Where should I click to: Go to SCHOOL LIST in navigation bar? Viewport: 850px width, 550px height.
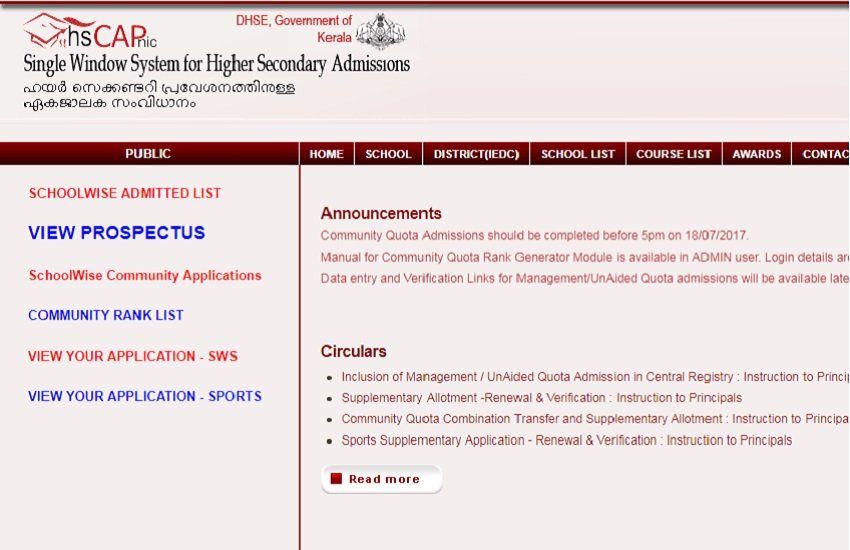coord(578,154)
